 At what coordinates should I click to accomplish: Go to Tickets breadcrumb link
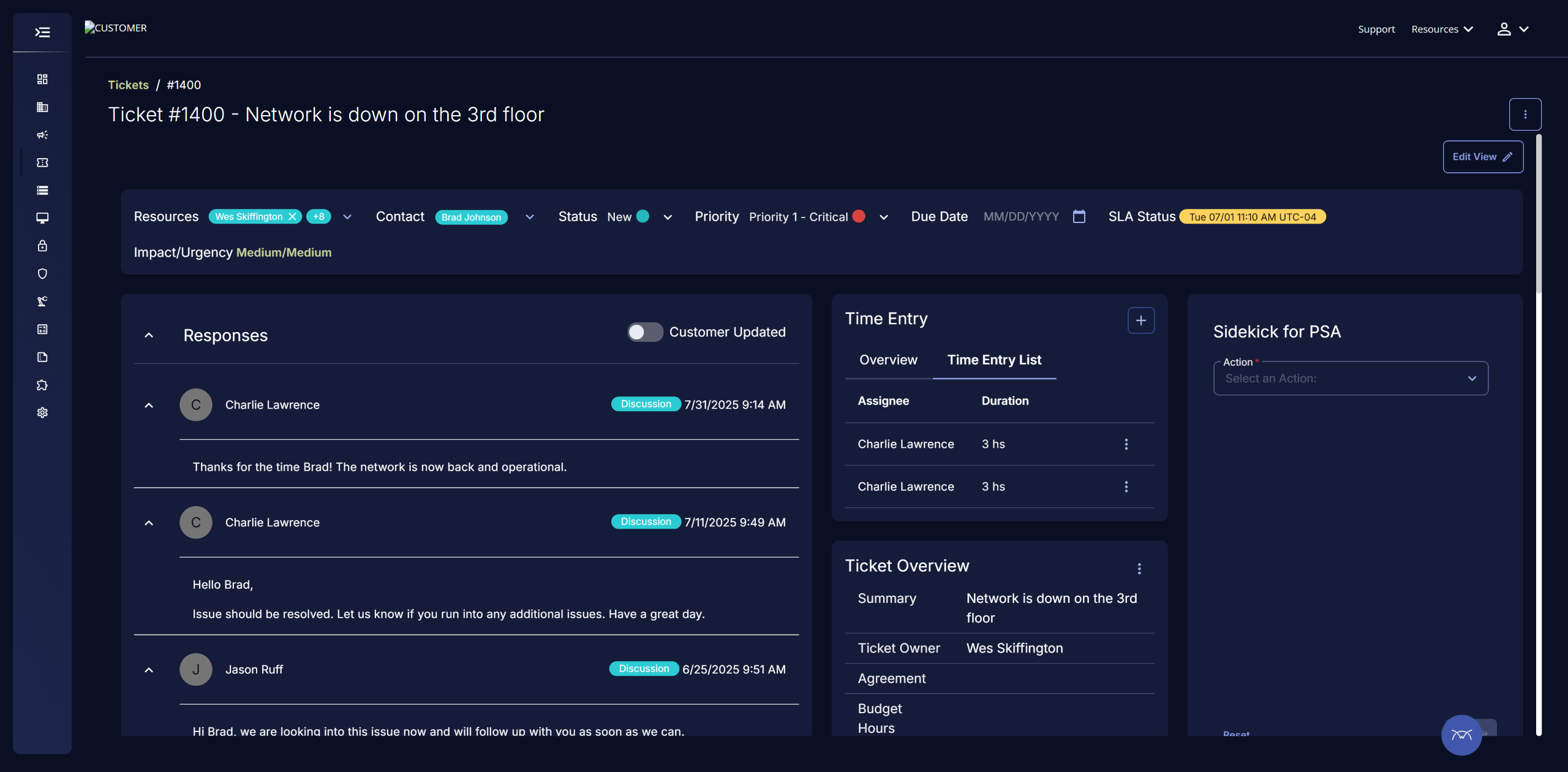128,85
